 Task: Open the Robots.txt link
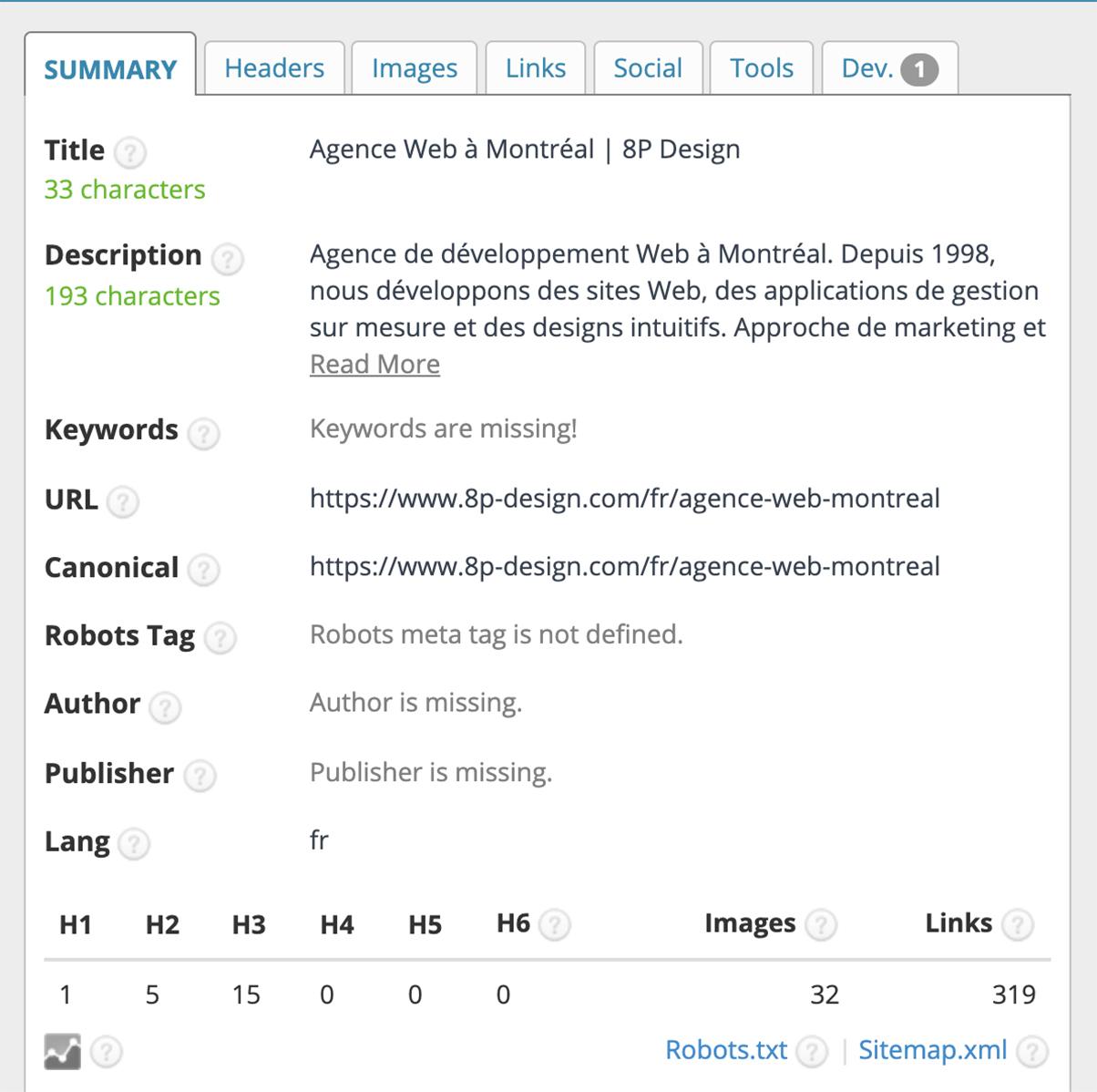pyautogui.click(x=726, y=1050)
